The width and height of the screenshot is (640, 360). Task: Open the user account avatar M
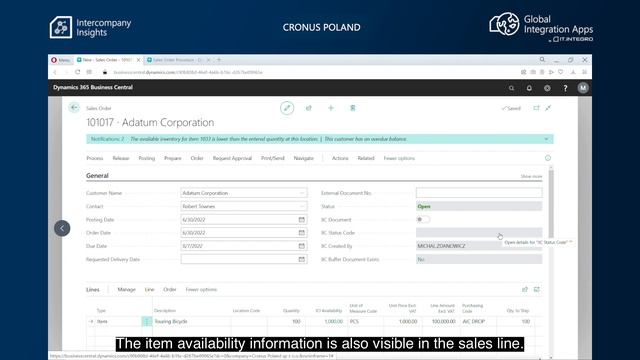(583, 88)
